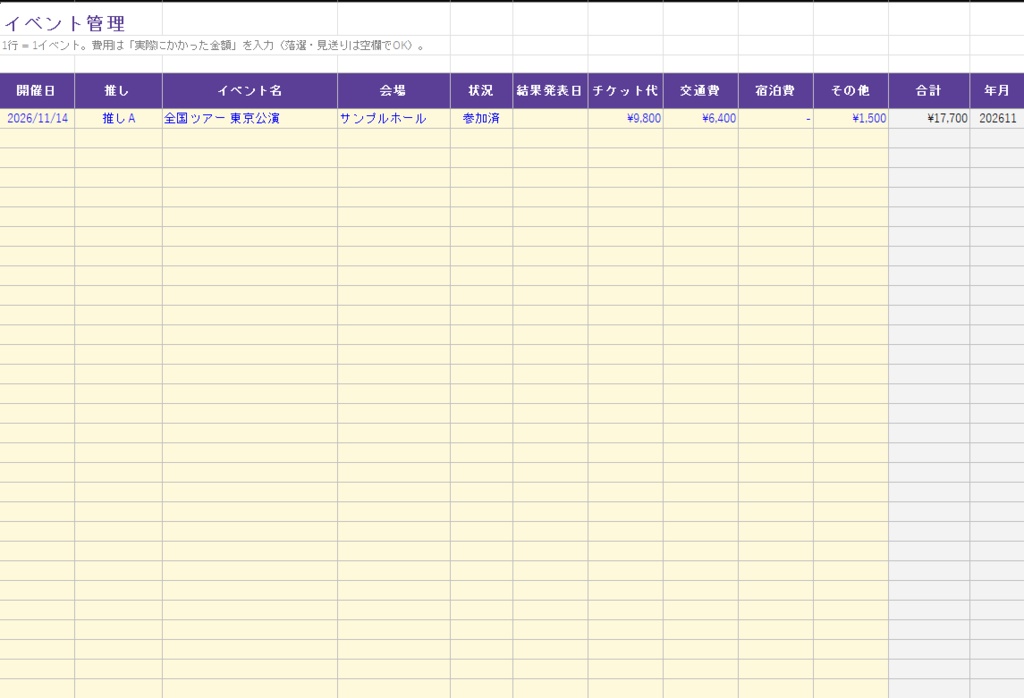Select the other expense cell ¥1,500
The height and width of the screenshot is (698, 1024).
point(851,118)
